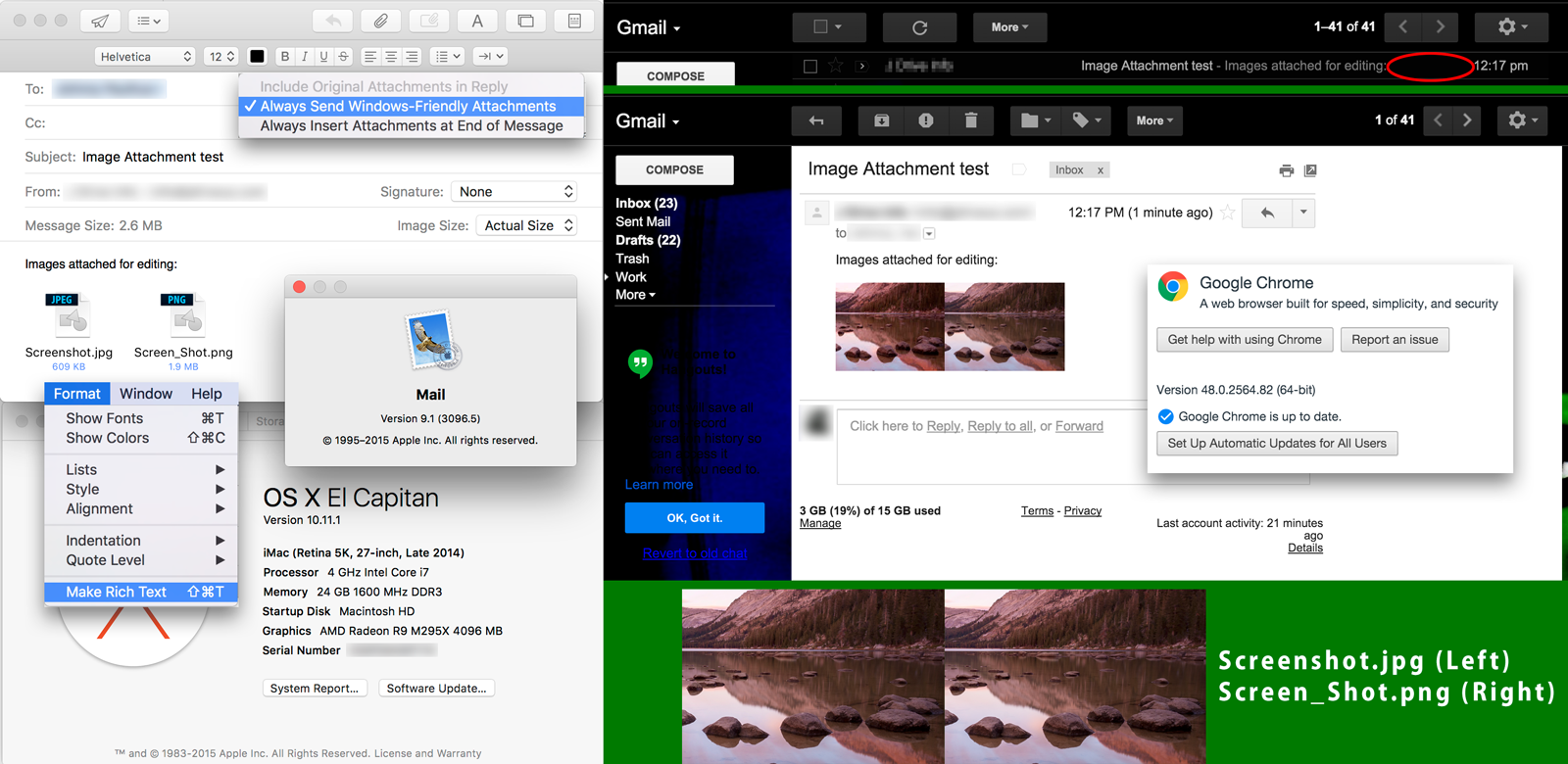1568x764 pixels.
Task: Reply using the arrow button beside the message time
Action: pyautogui.click(x=1267, y=213)
